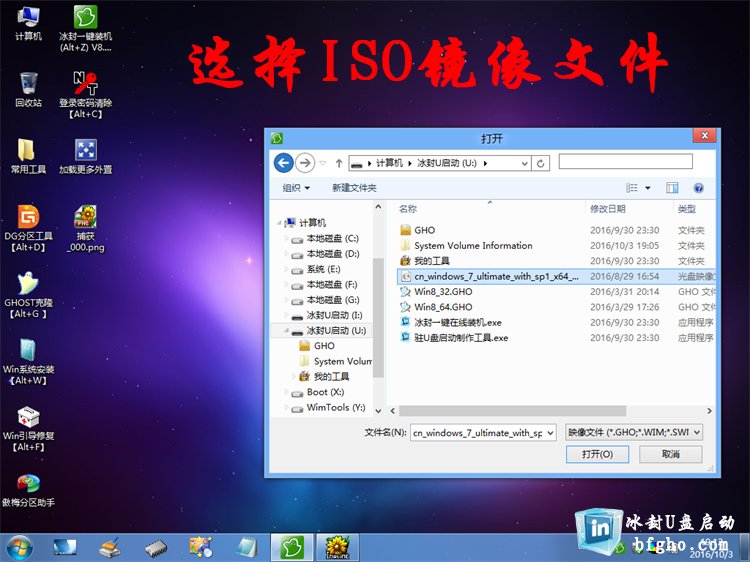Open 加载更多外置 desktop shortcut
The height and width of the screenshot is (562, 750).
click(x=86, y=156)
